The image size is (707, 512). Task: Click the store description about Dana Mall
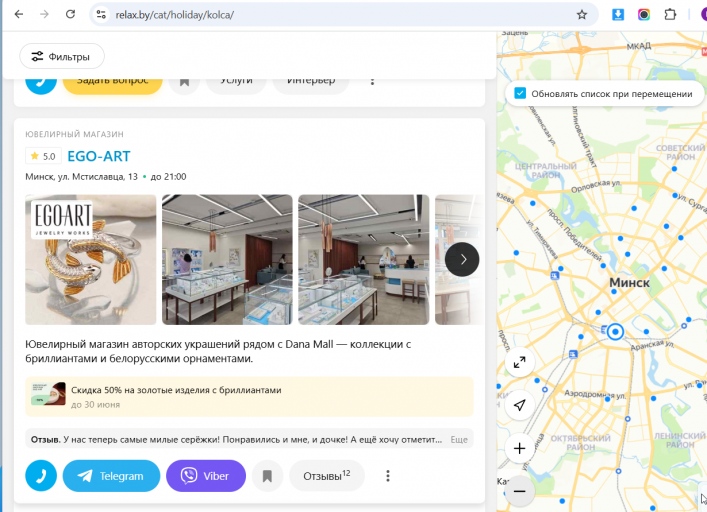[218, 351]
